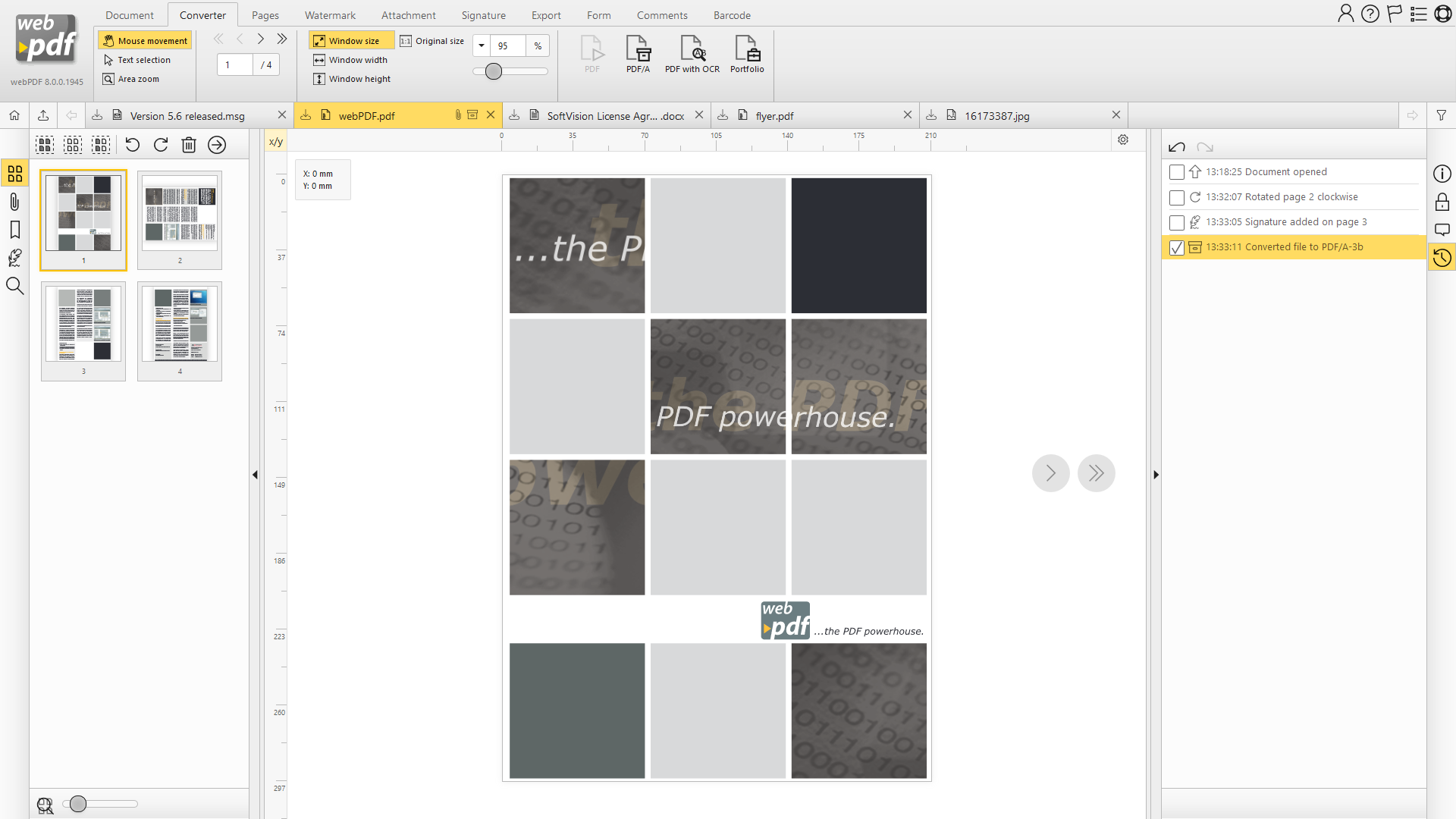The width and height of the screenshot is (1456, 819).
Task: Collapse the left thumbnail panel arrow
Action: (x=255, y=475)
